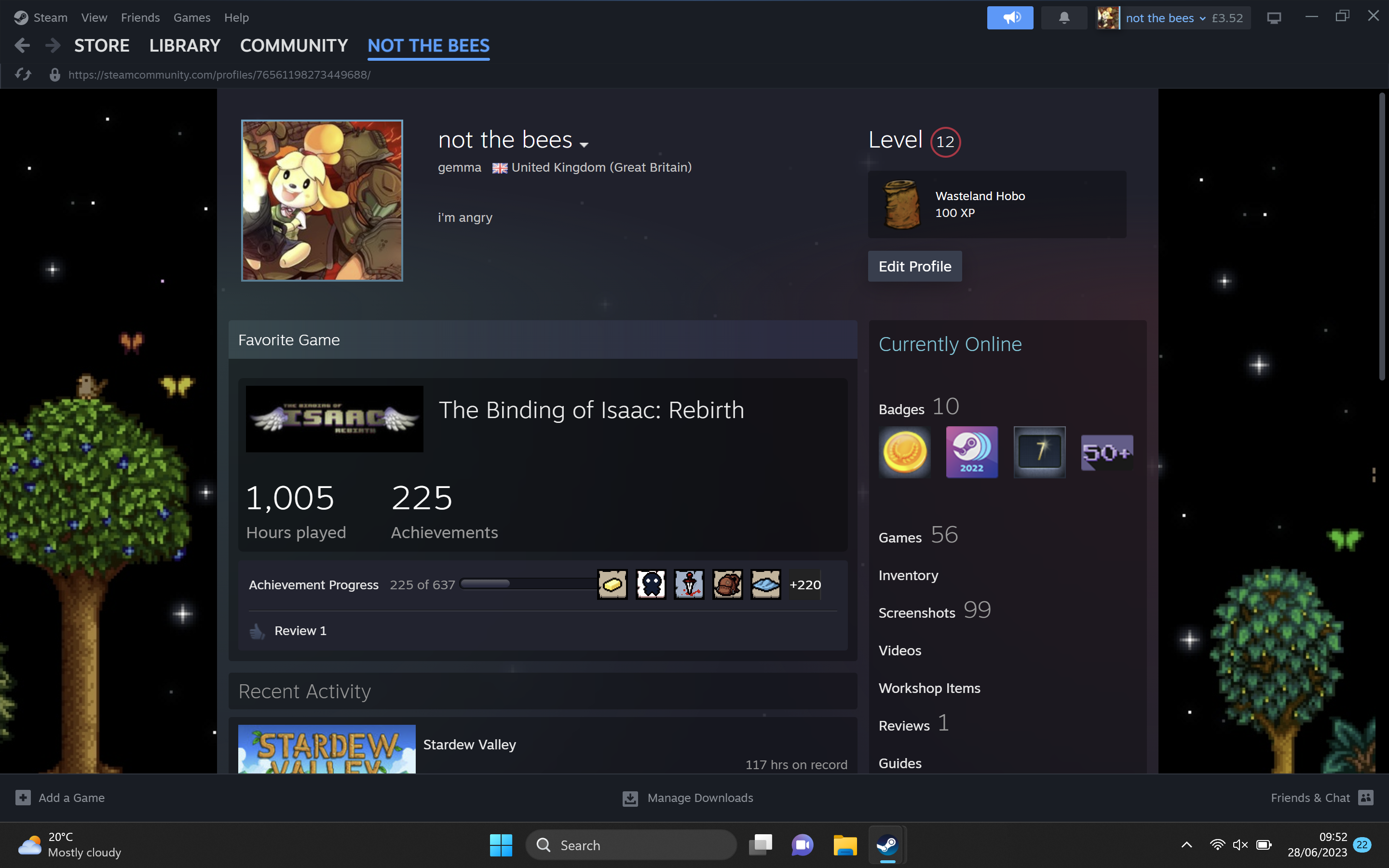Image resolution: width=1389 pixels, height=868 pixels.
Task: Open the Friends menu
Action: (140, 18)
